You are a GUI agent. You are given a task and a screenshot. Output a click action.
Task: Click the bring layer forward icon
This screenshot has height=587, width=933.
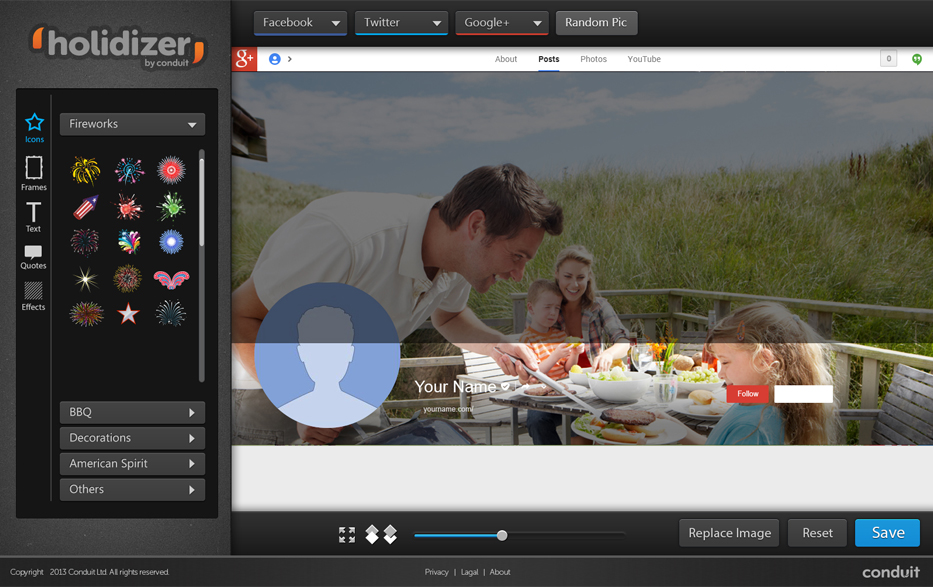(372, 535)
